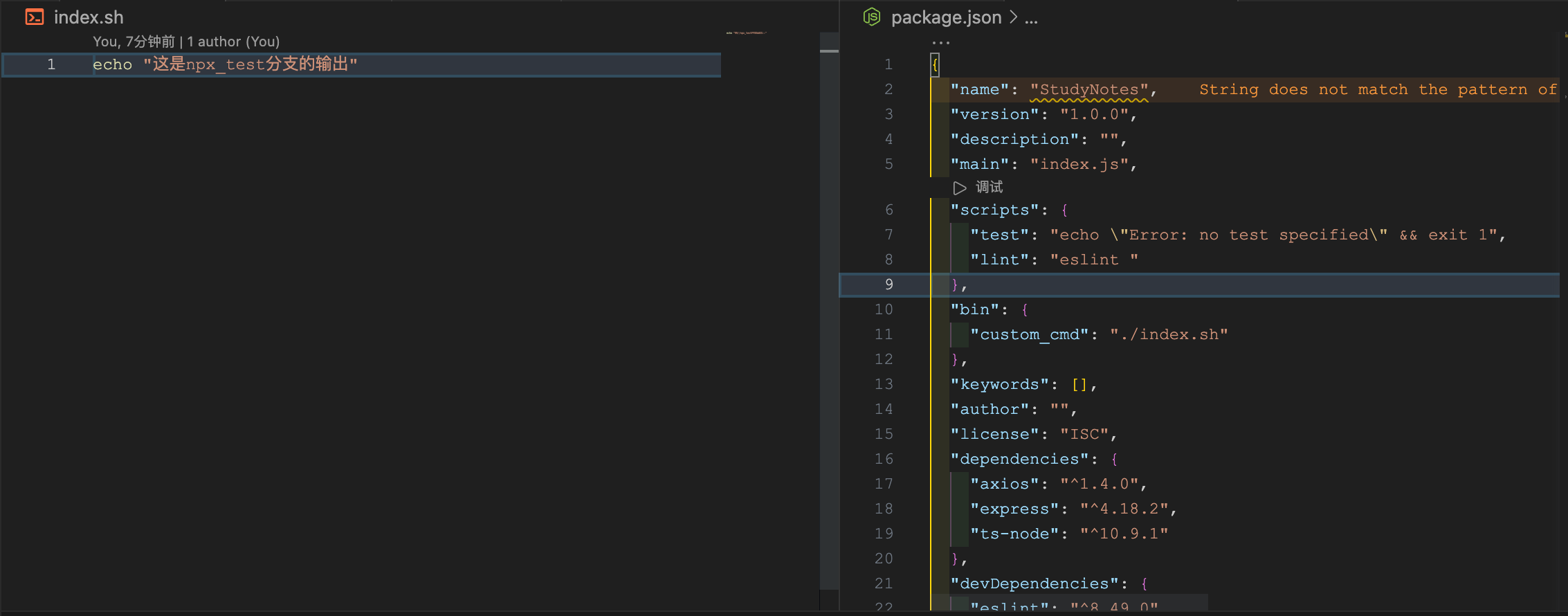Click the echo command in index.sh
Image resolution: width=1568 pixels, height=616 pixels.
(x=112, y=64)
